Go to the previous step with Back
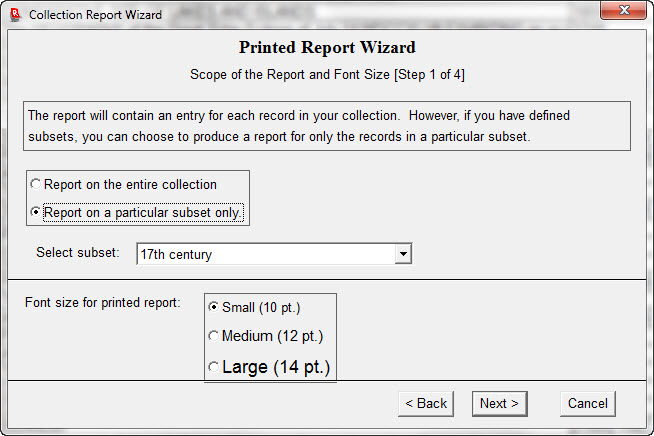 [x=426, y=403]
